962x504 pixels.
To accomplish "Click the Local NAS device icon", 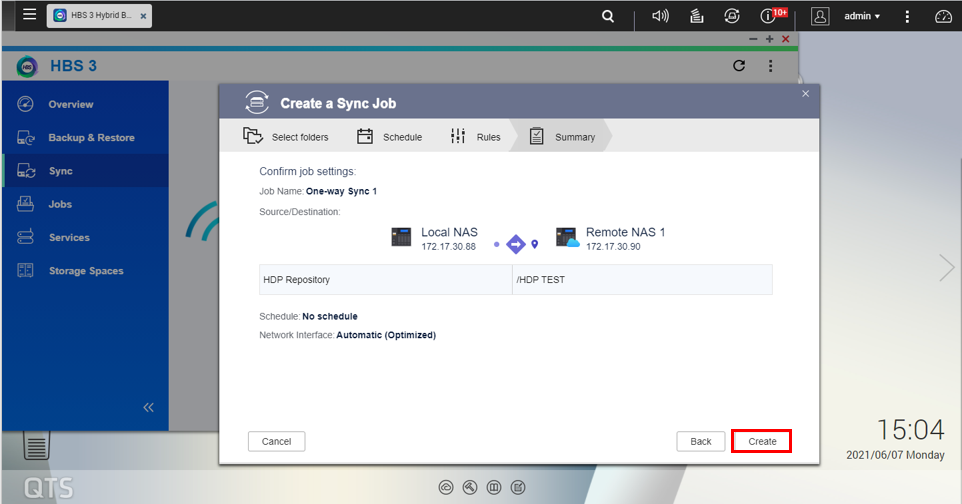I will (x=401, y=237).
